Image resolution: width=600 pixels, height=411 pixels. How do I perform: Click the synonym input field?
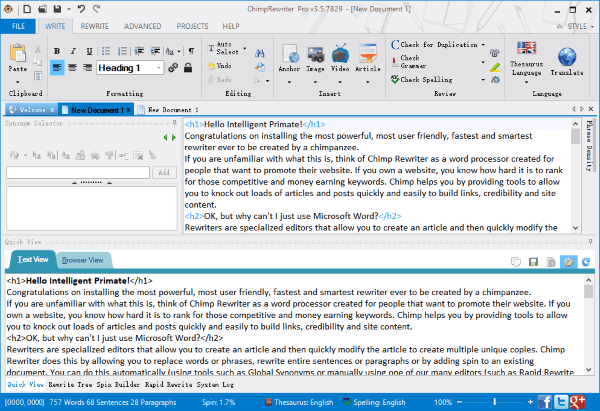[78, 172]
